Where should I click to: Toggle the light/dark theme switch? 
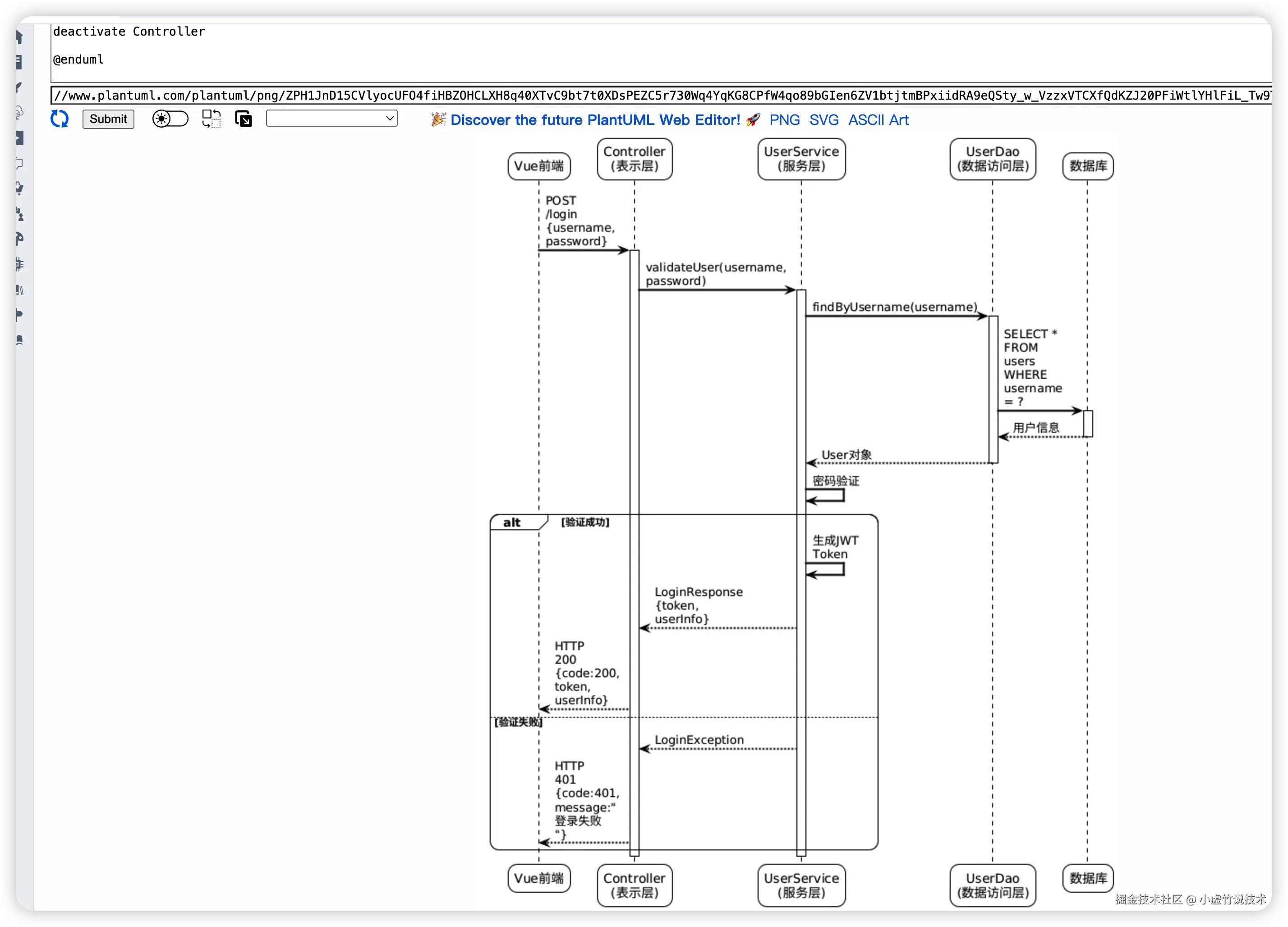coord(170,119)
